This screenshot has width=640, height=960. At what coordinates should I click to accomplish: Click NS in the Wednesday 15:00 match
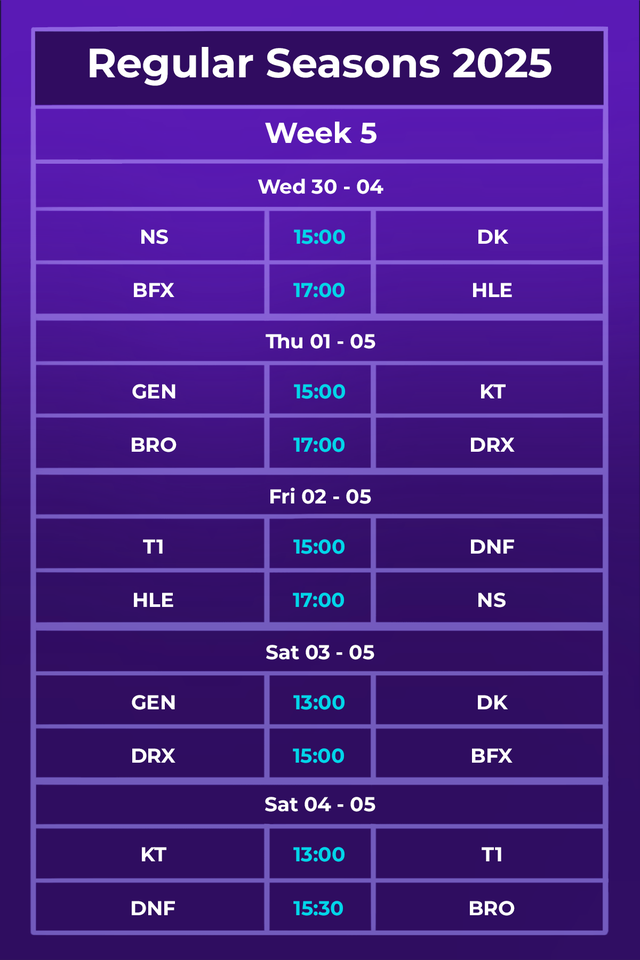154,237
